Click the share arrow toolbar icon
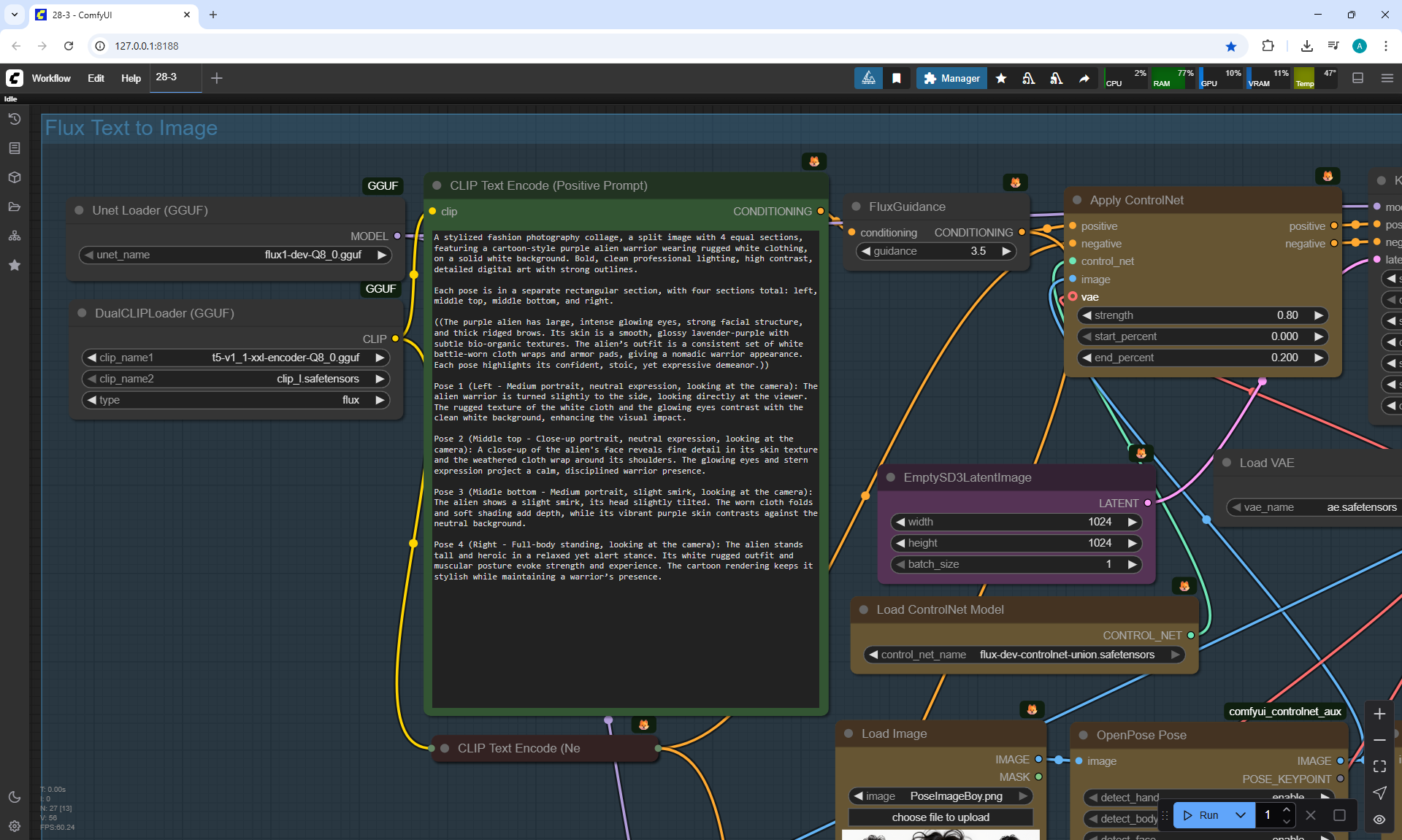Viewport: 1402px width, 840px height. click(1084, 78)
